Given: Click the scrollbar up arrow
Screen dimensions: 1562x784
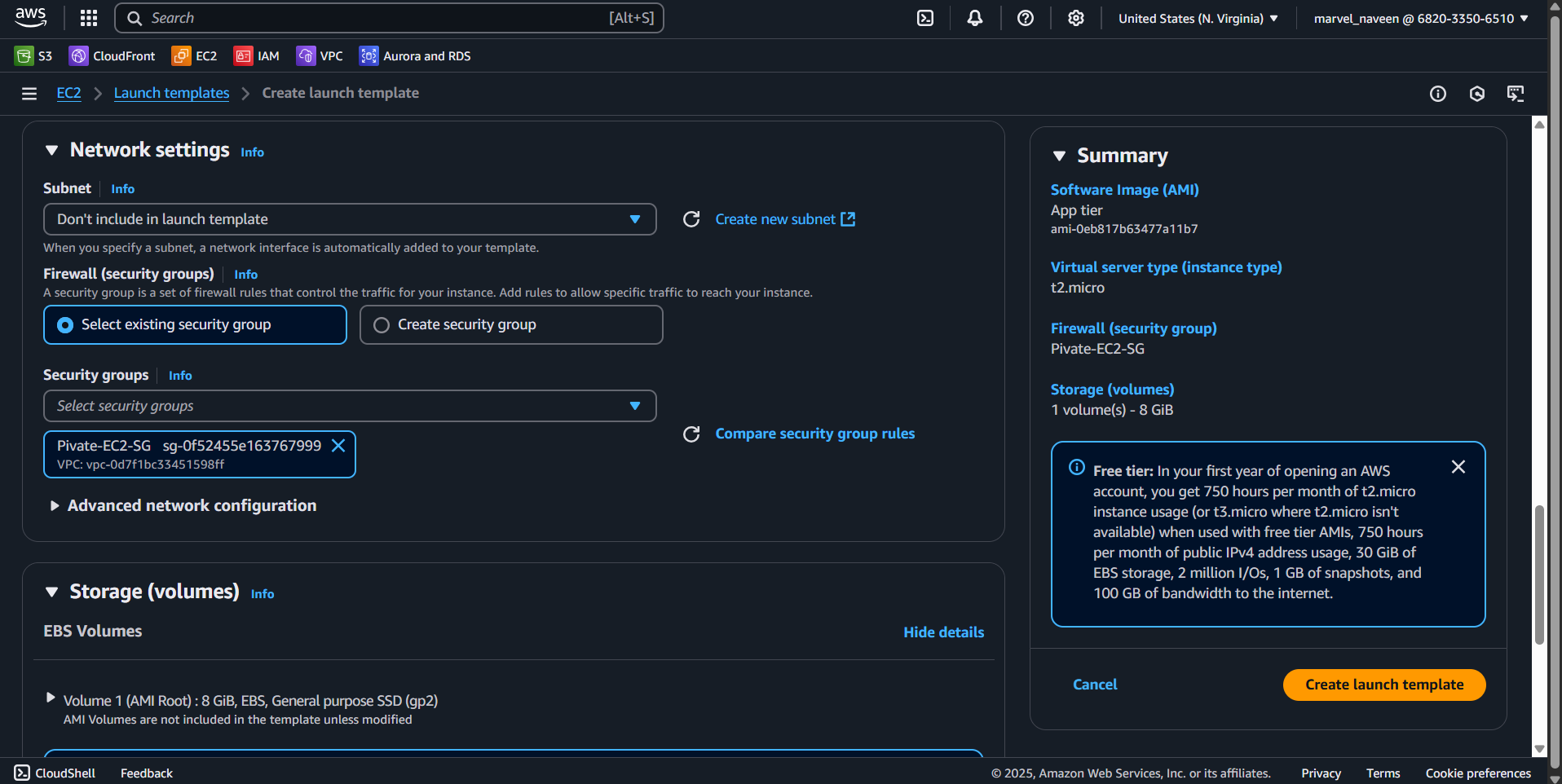Looking at the screenshot, I should (x=1539, y=125).
